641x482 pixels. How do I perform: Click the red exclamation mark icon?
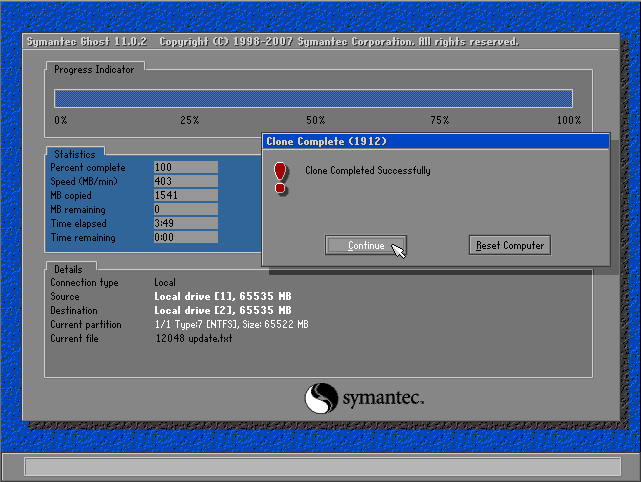coord(280,178)
